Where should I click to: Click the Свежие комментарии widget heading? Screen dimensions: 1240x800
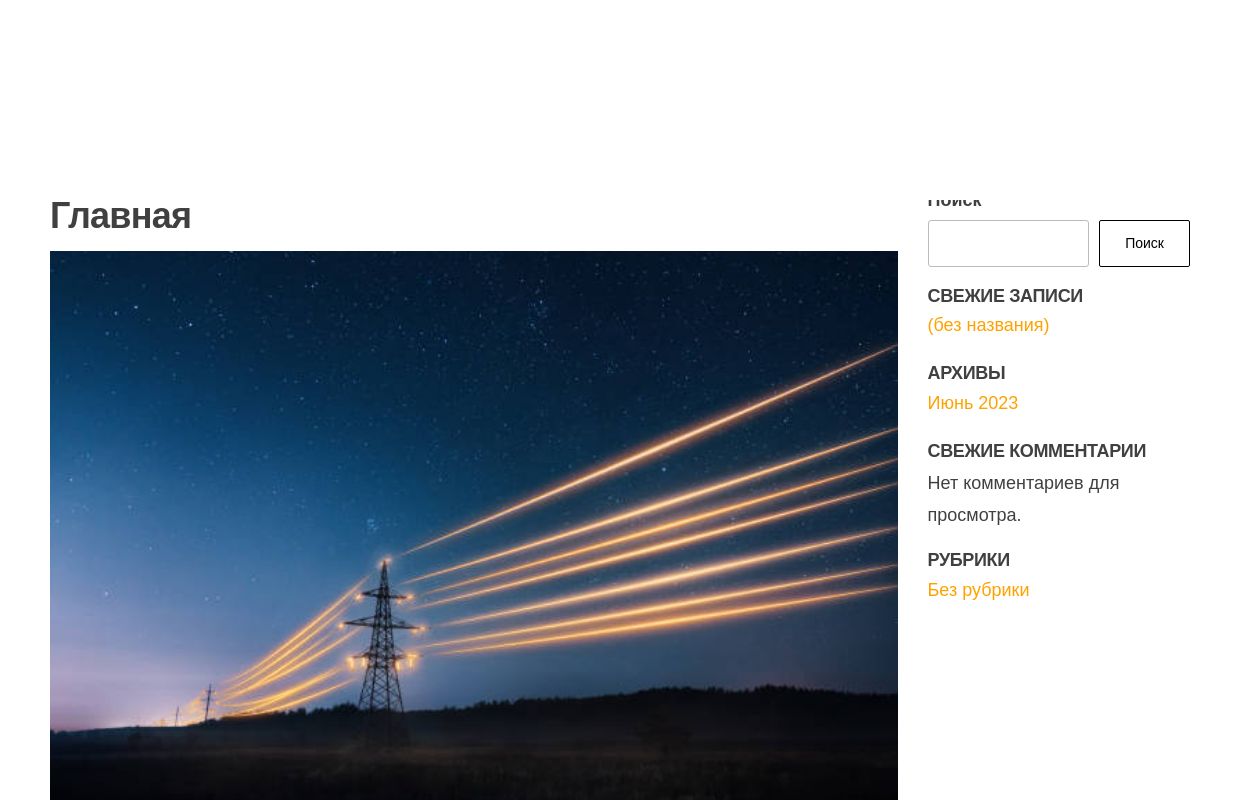[1036, 451]
